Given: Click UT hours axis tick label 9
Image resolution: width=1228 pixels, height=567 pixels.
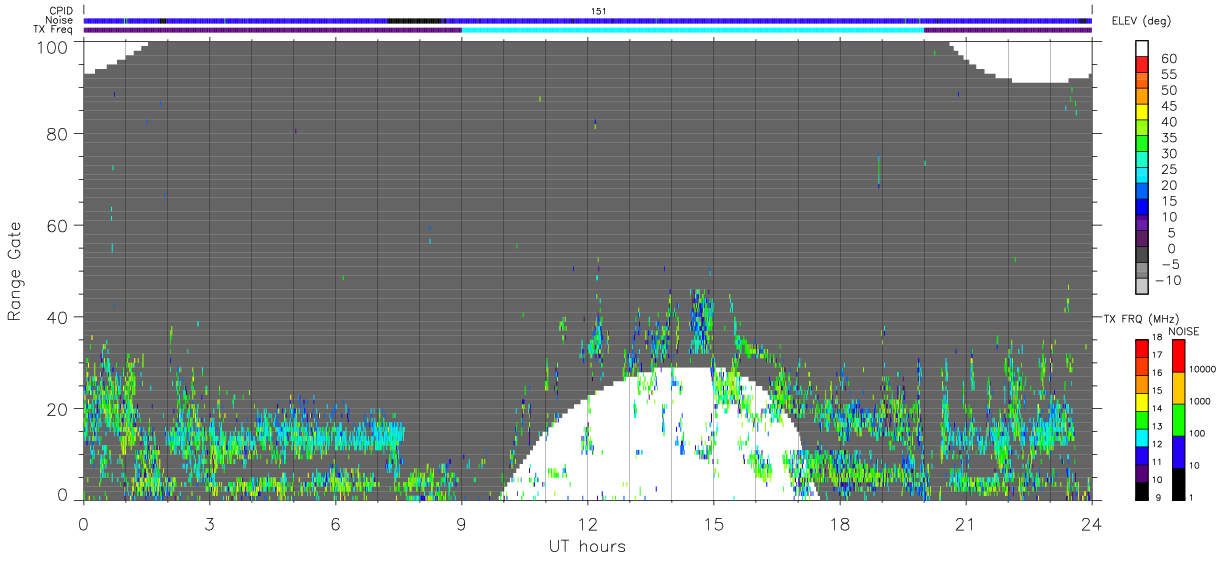Looking at the screenshot, I should 461,523.
